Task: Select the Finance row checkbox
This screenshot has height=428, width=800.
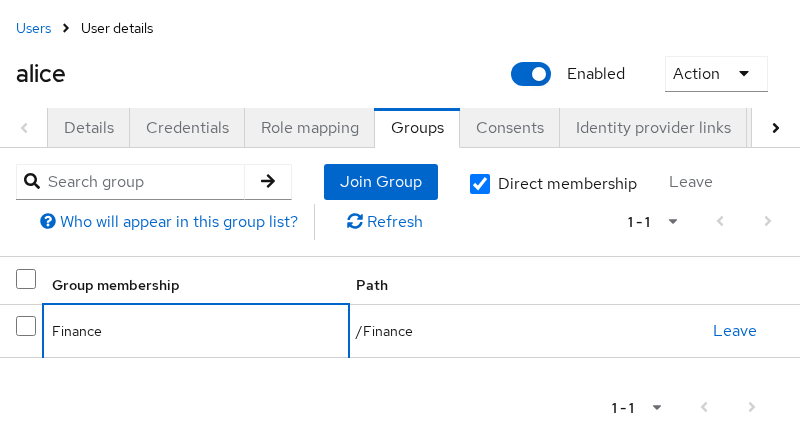Action: pos(26,326)
